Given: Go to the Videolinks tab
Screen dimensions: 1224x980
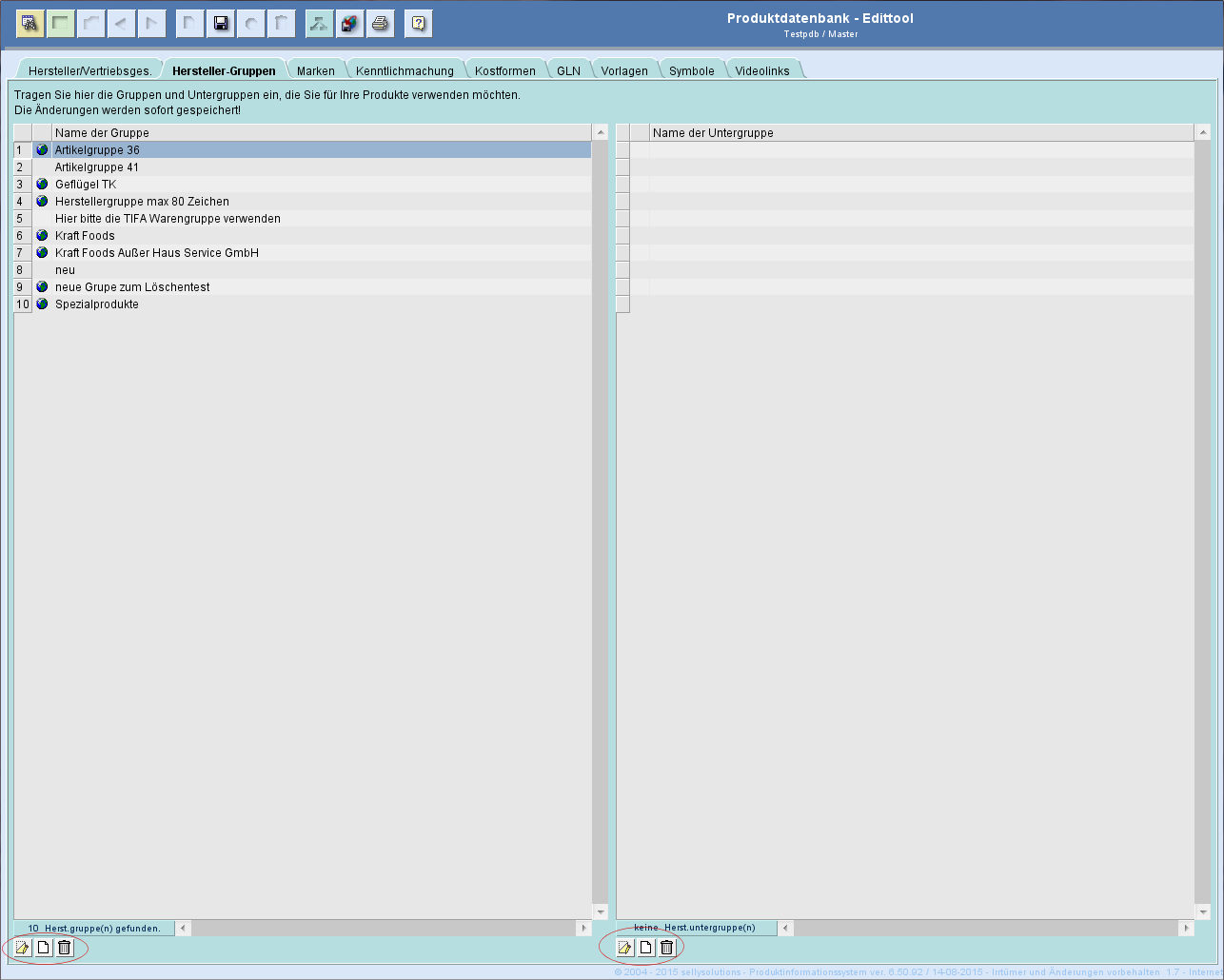Looking at the screenshot, I should point(761,71).
